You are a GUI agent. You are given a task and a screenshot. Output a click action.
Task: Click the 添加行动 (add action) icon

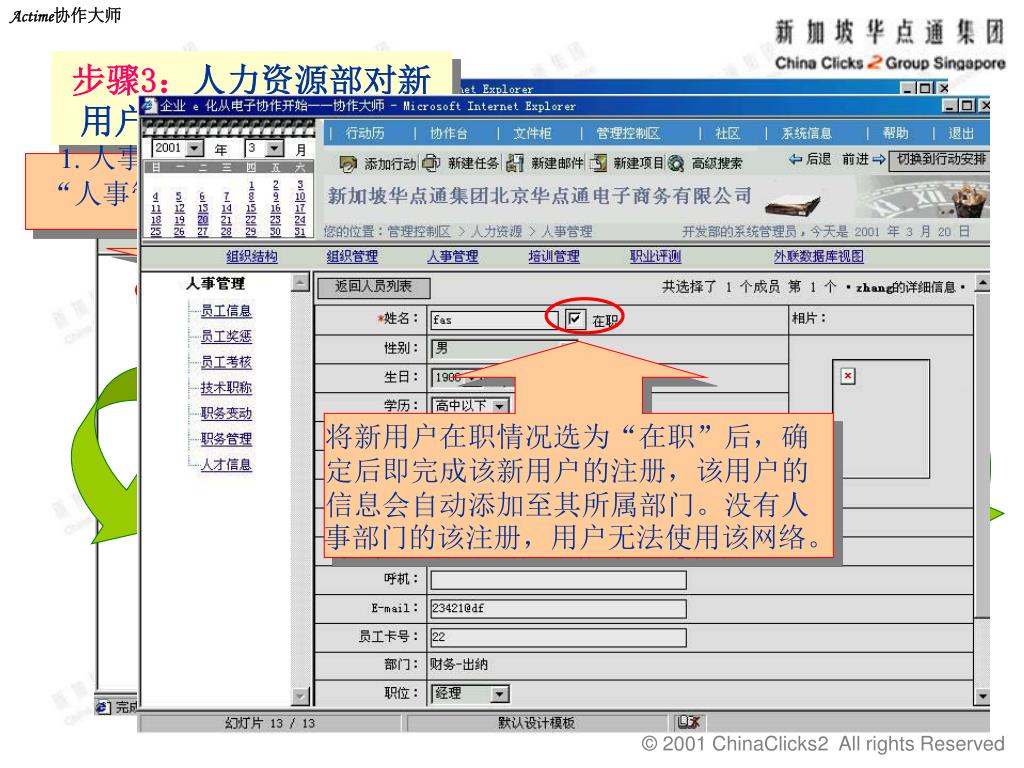349,164
